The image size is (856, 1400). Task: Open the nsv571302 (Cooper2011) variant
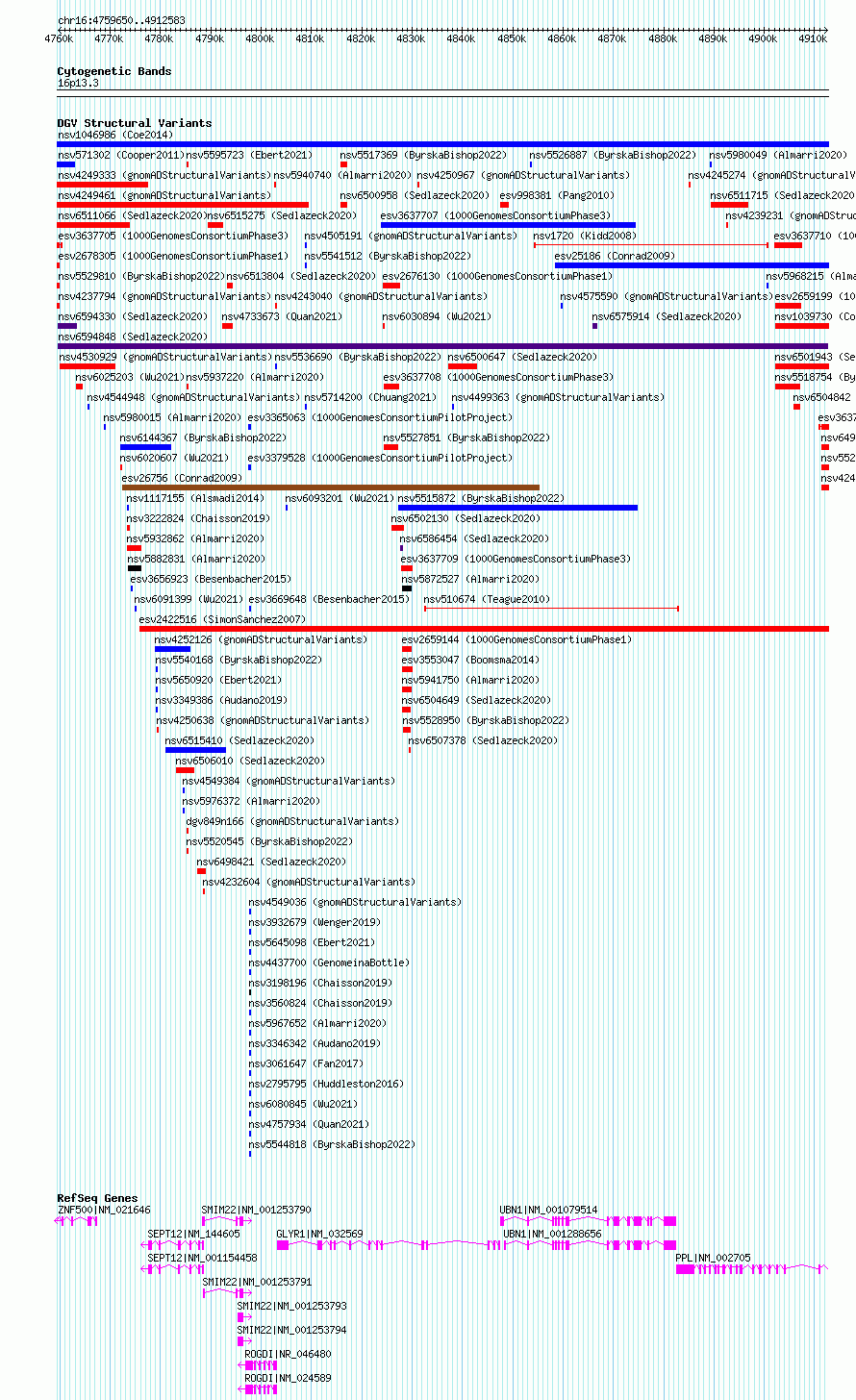(x=119, y=156)
